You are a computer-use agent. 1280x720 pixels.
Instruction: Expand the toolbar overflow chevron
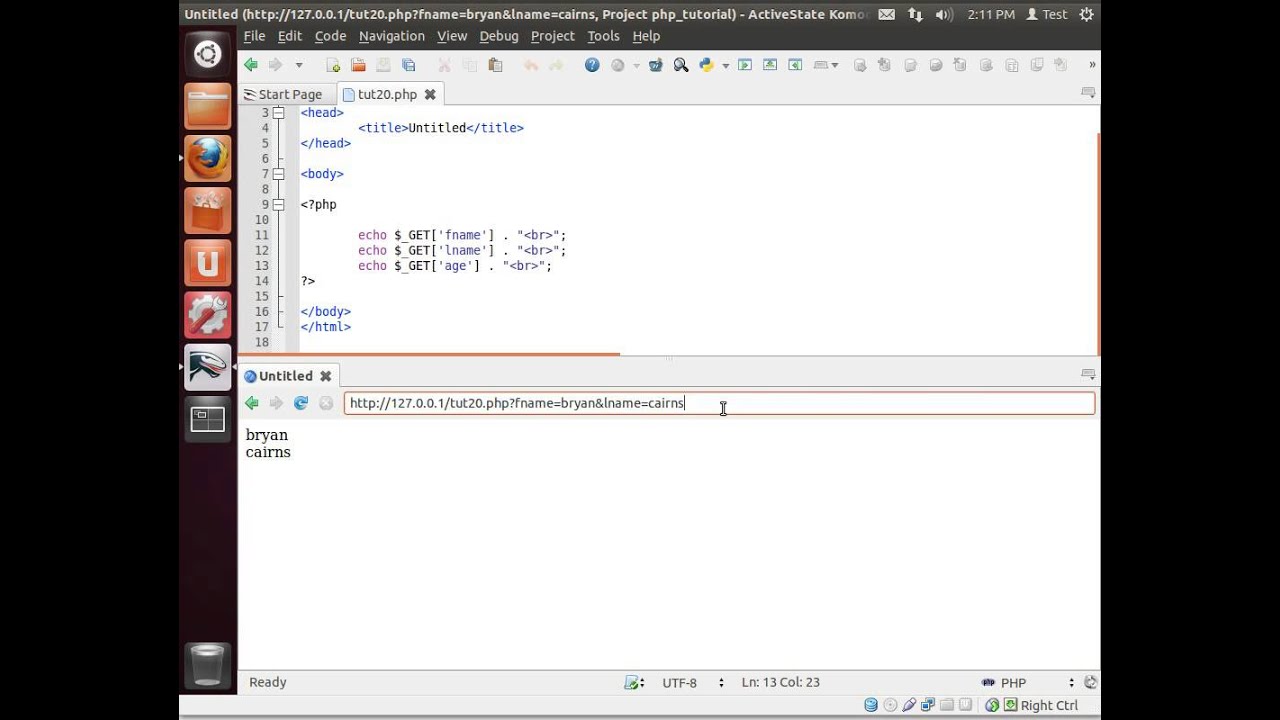pyautogui.click(x=1092, y=65)
